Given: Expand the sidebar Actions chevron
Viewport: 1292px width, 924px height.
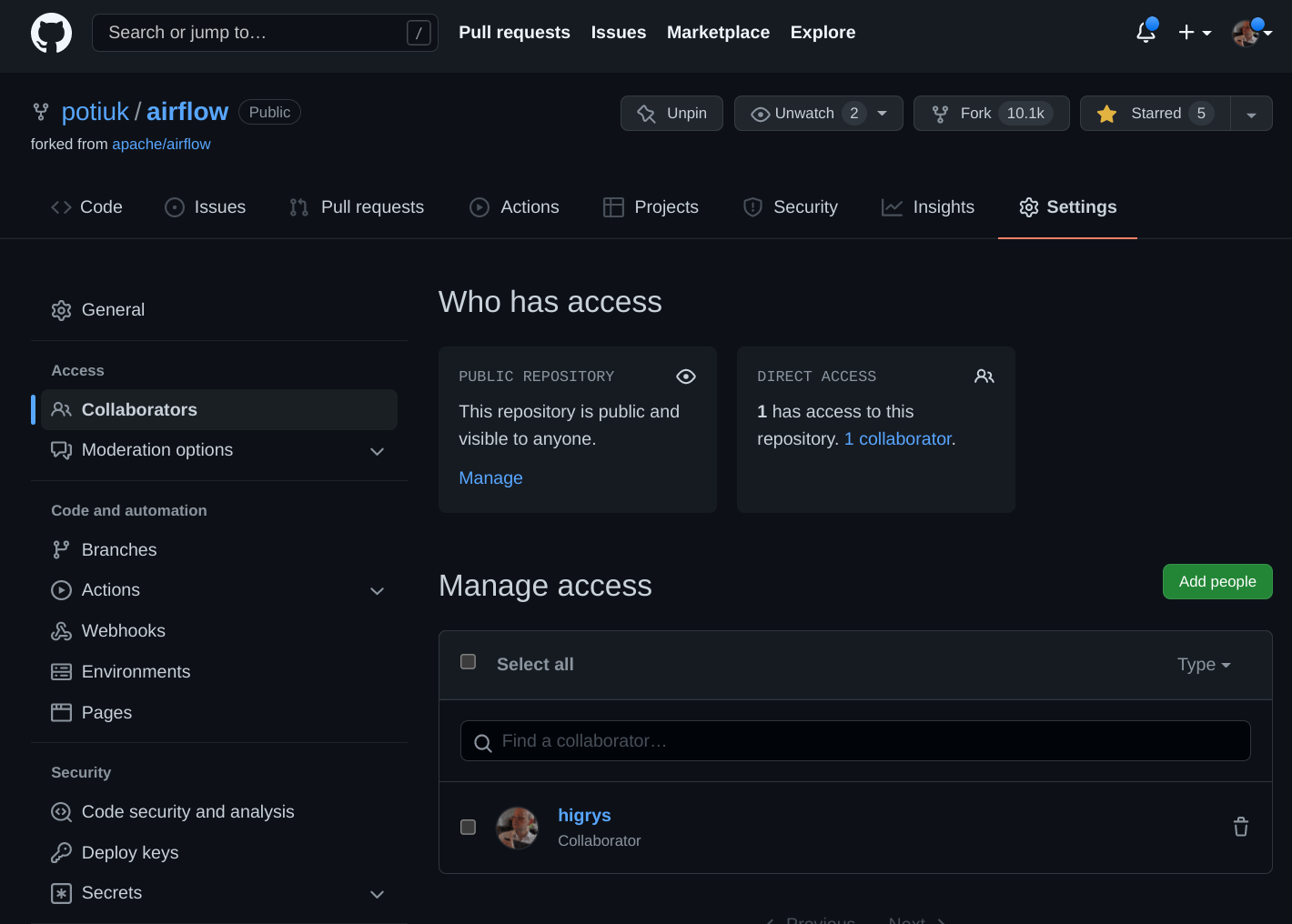Looking at the screenshot, I should coord(378,591).
